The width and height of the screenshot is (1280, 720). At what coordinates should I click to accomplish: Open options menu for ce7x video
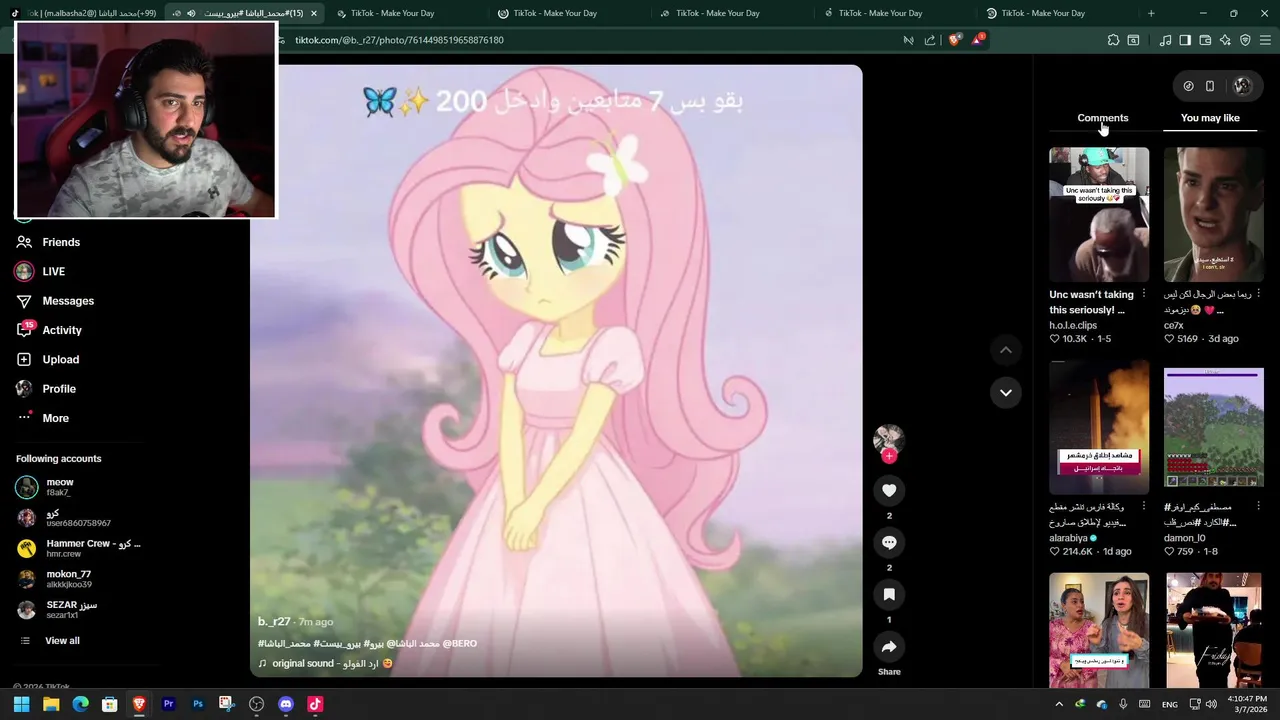(x=1258, y=294)
